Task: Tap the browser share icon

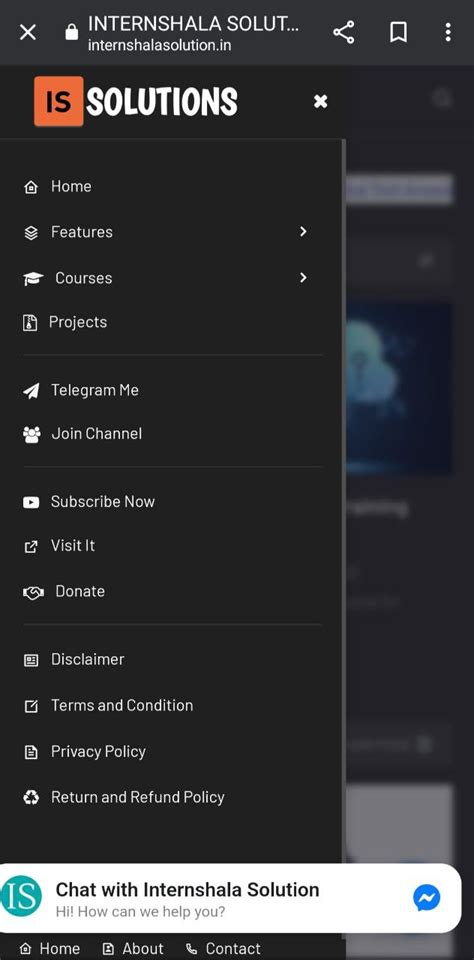Action: [344, 32]
